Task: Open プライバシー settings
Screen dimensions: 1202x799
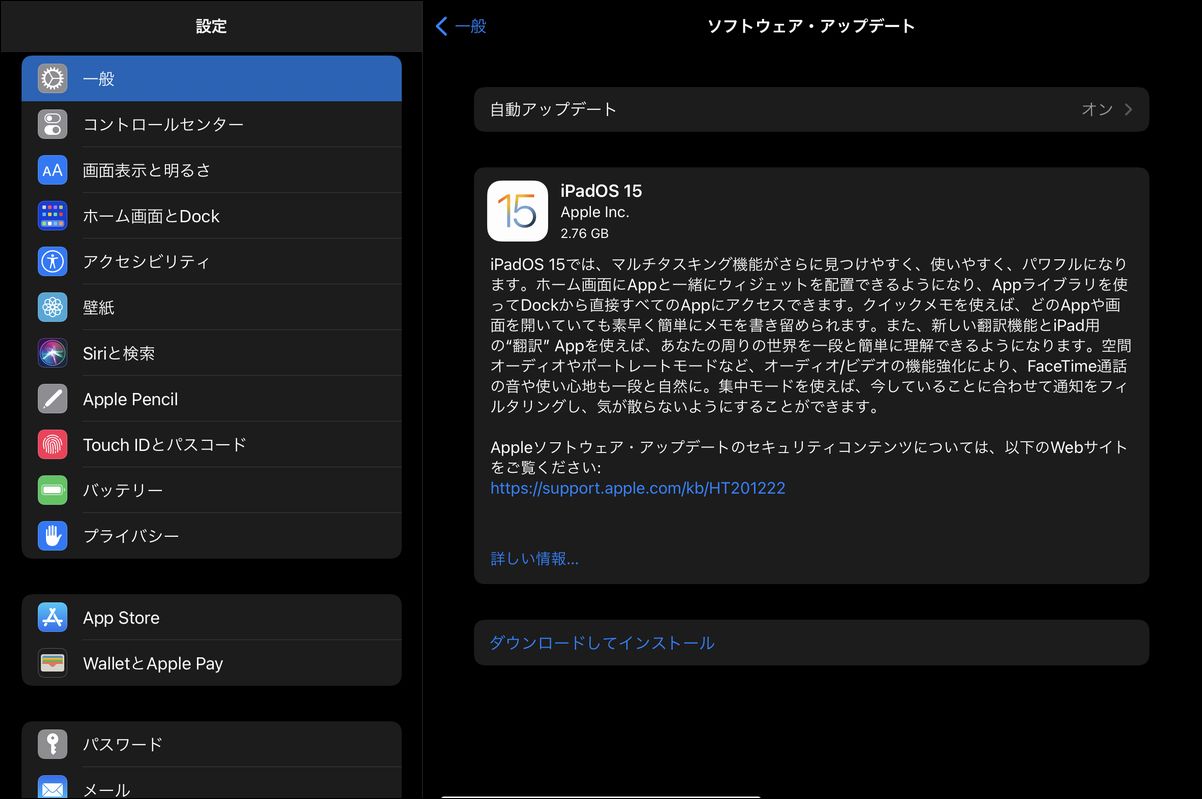Action: coord(212,536)
